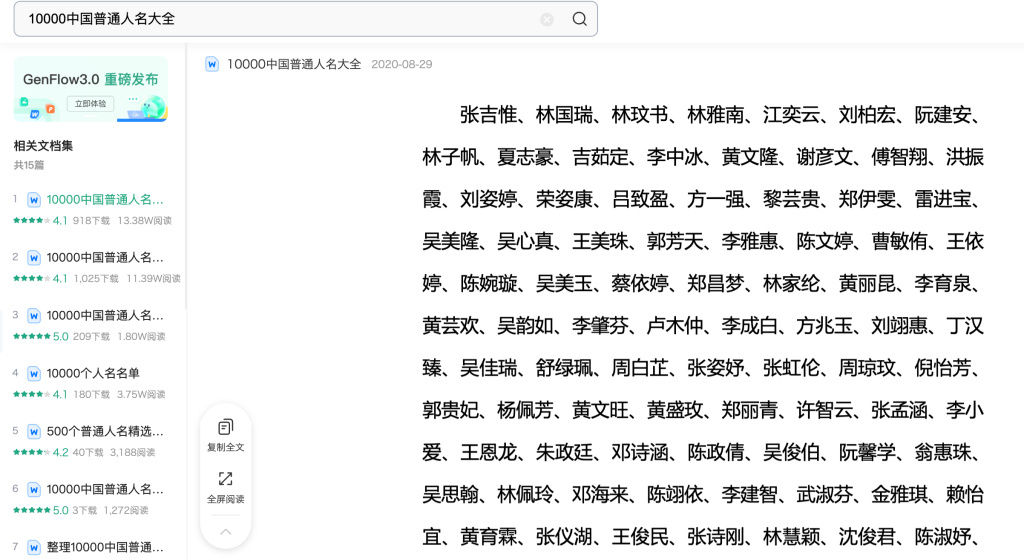1024x559 pixels.
Task: Click inside the search input field
Action: click(280, 19)
